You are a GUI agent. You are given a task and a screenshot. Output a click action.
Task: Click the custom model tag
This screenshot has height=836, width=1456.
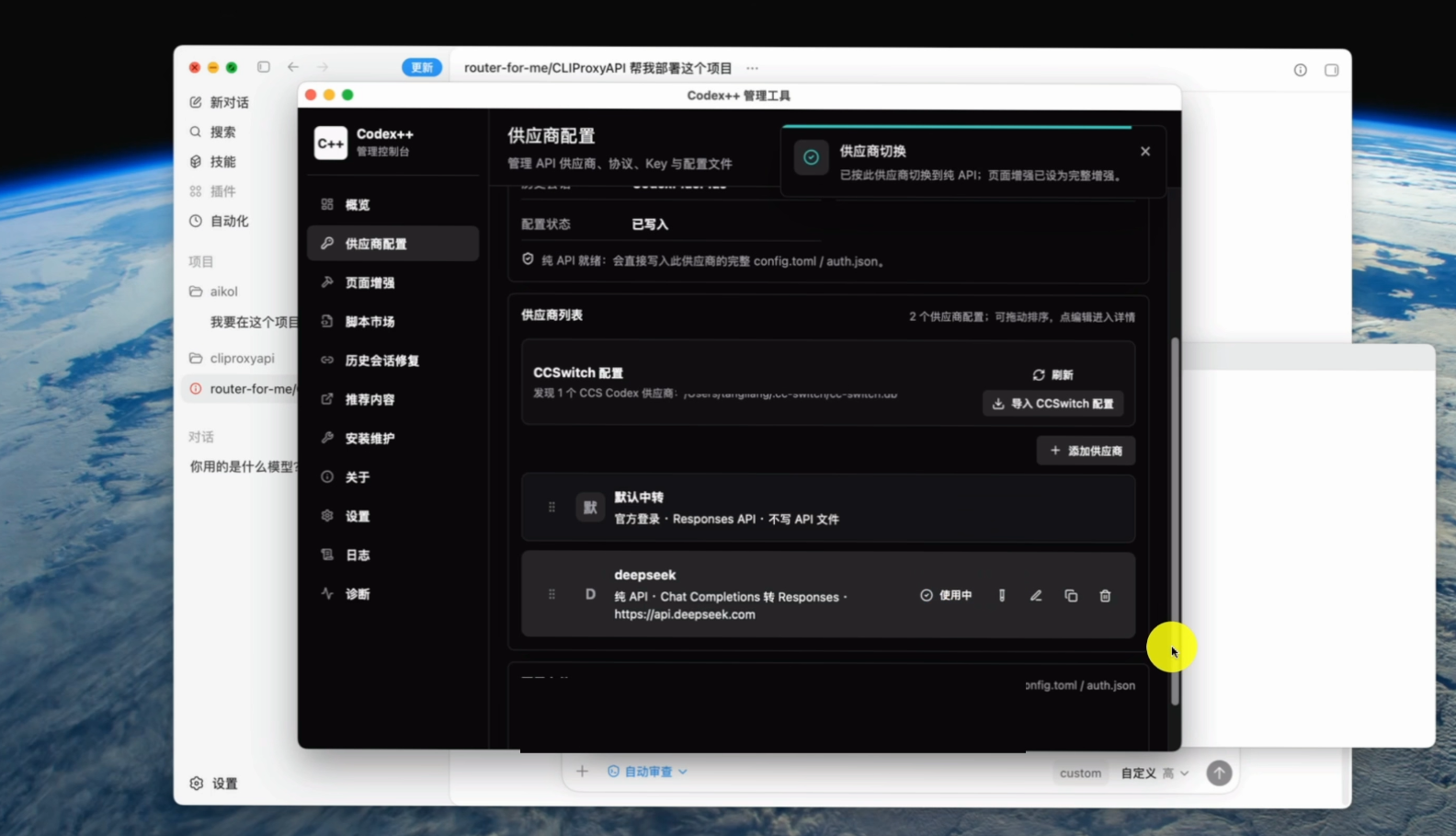(x=1080, y=773)
